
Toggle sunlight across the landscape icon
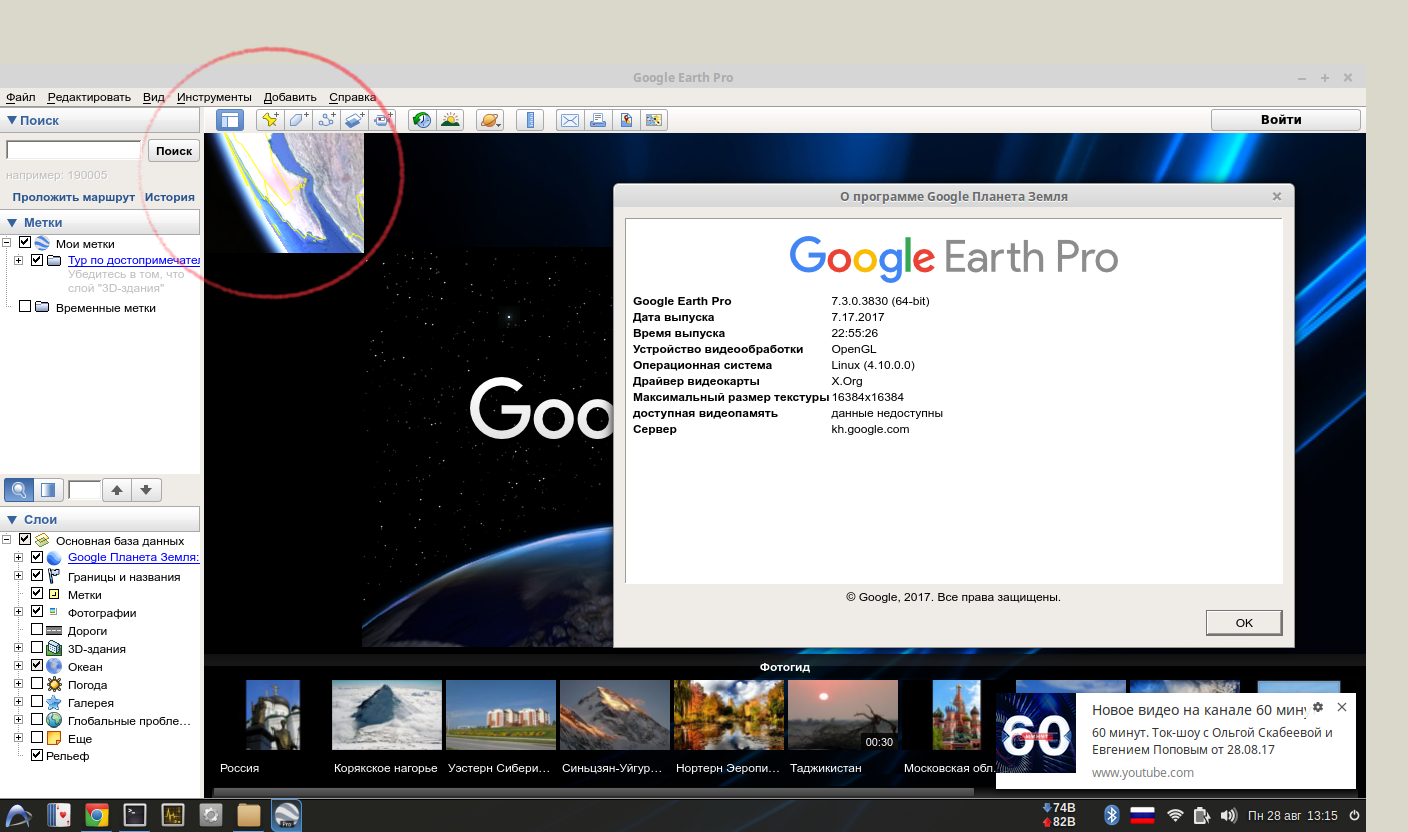click(x=450, y=120)
